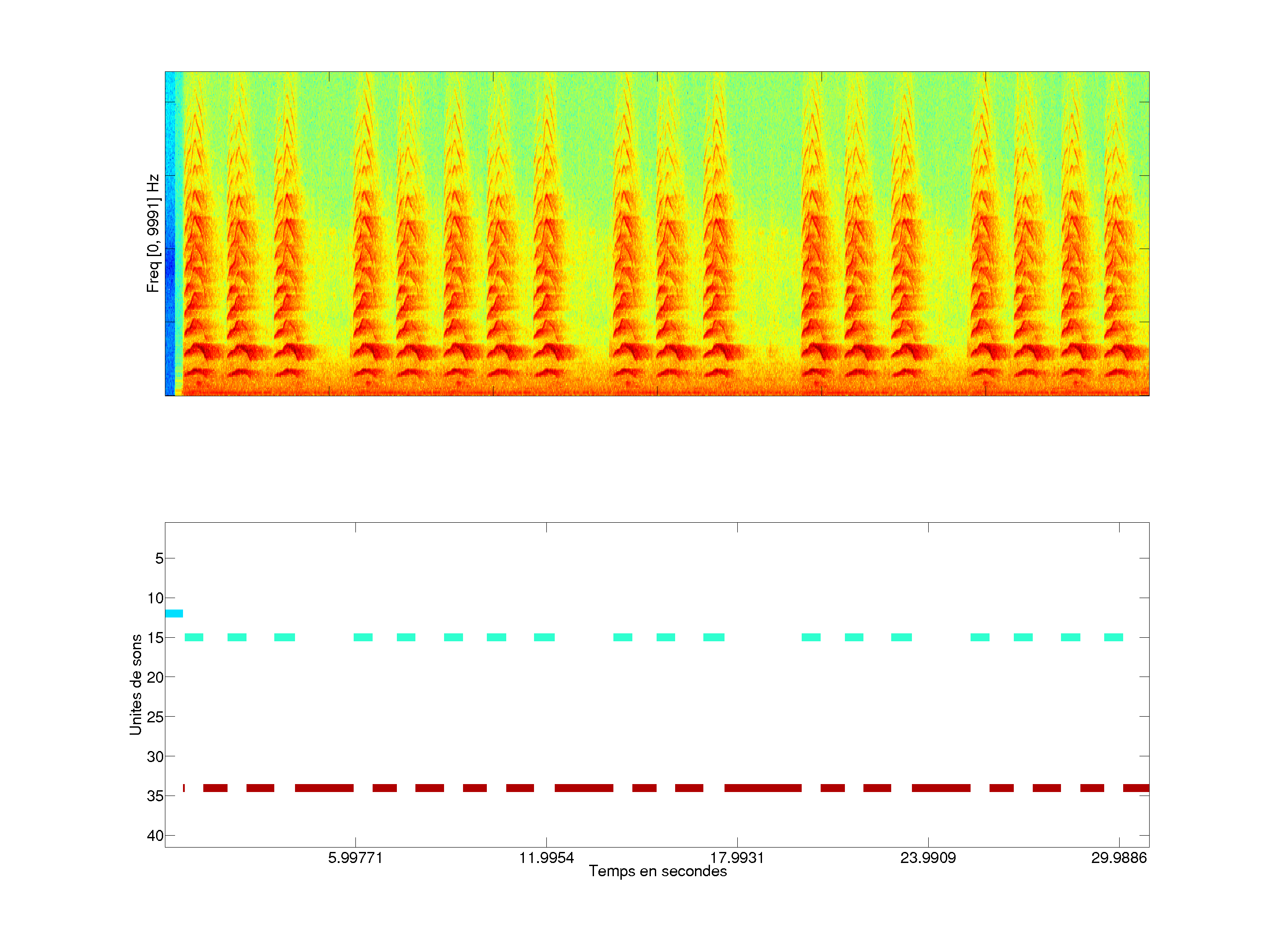The image size is (1270, 952).
Task: Select the last dark red segment at right edge
Action: tap(1136, 788)
